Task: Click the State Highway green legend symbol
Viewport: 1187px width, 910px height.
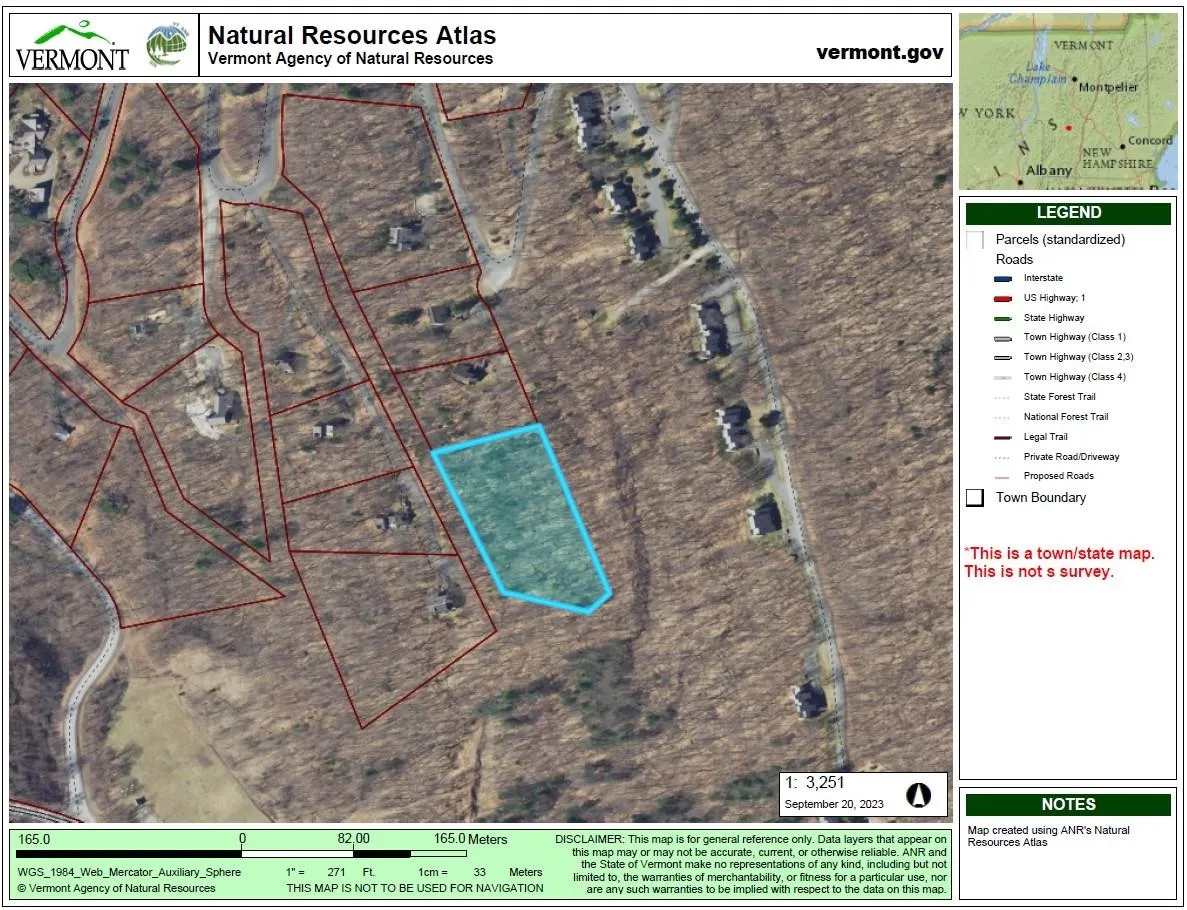Action: click(x=1003, y=318)
